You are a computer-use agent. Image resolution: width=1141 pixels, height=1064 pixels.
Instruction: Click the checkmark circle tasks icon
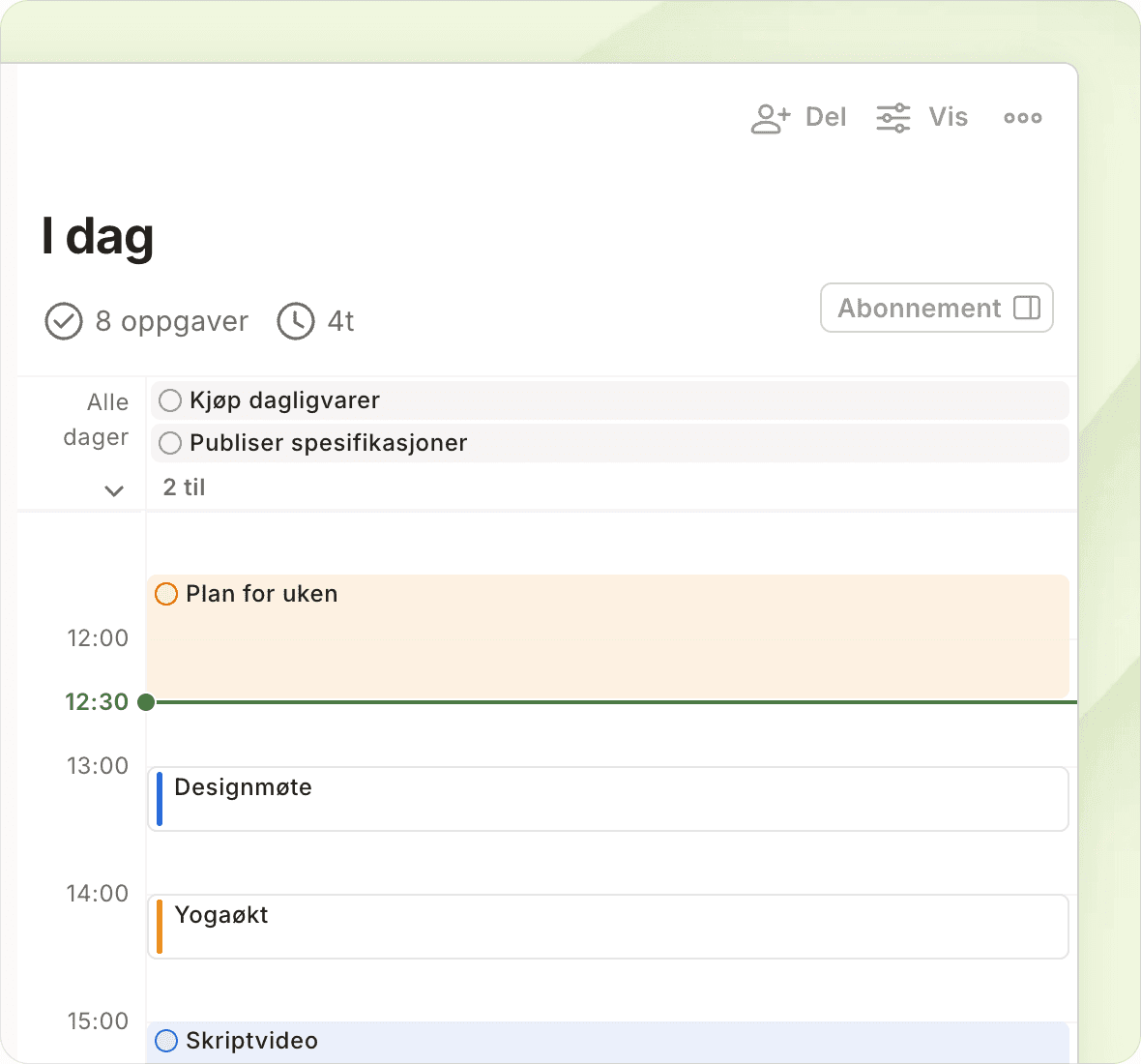[x=64, y=321]
